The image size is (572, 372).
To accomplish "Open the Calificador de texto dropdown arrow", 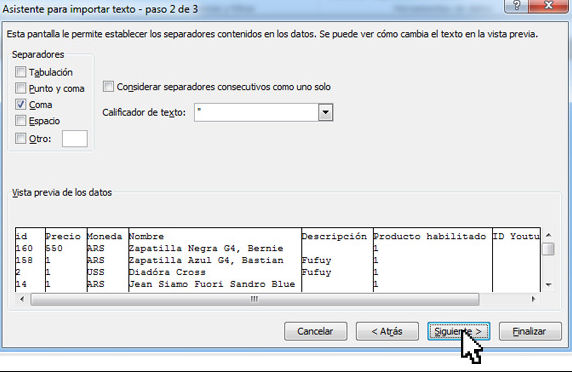I will click(325, 112).
